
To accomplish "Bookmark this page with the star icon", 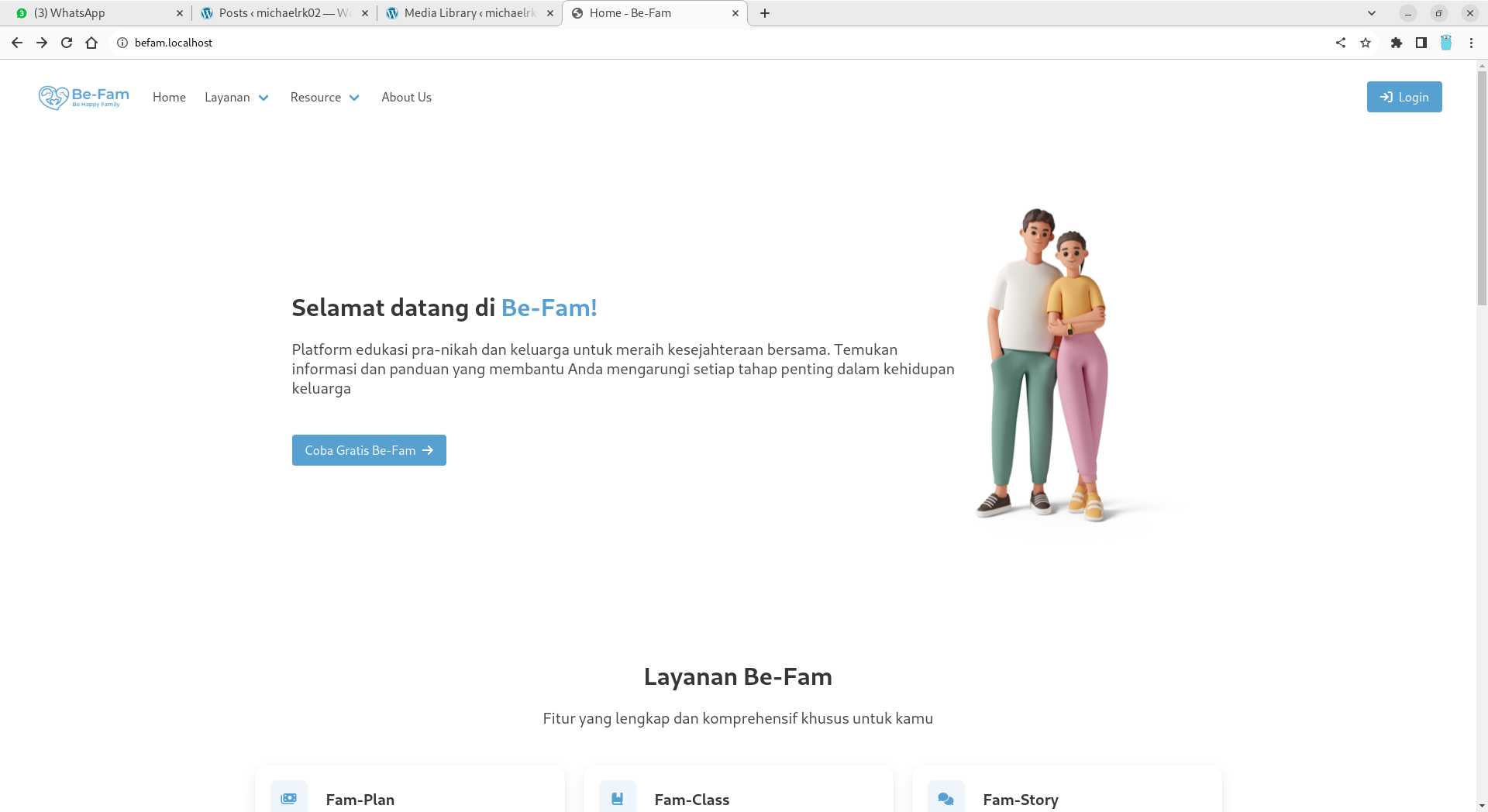I will pyautogui.click(x=1366, y=43).
